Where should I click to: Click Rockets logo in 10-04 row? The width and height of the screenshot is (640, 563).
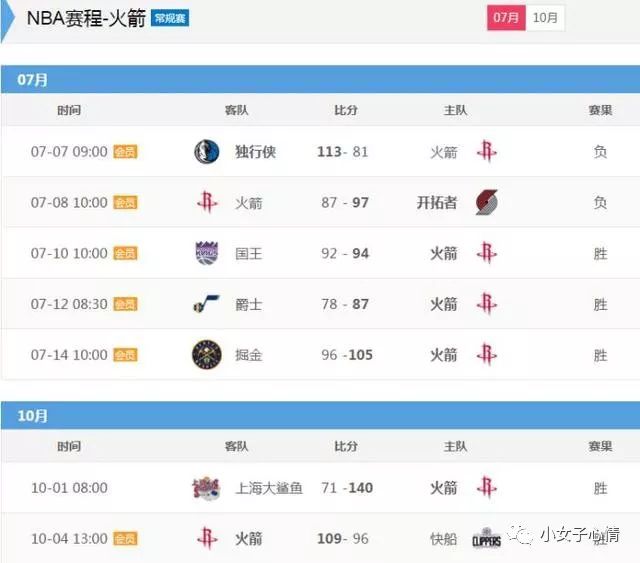207,539
